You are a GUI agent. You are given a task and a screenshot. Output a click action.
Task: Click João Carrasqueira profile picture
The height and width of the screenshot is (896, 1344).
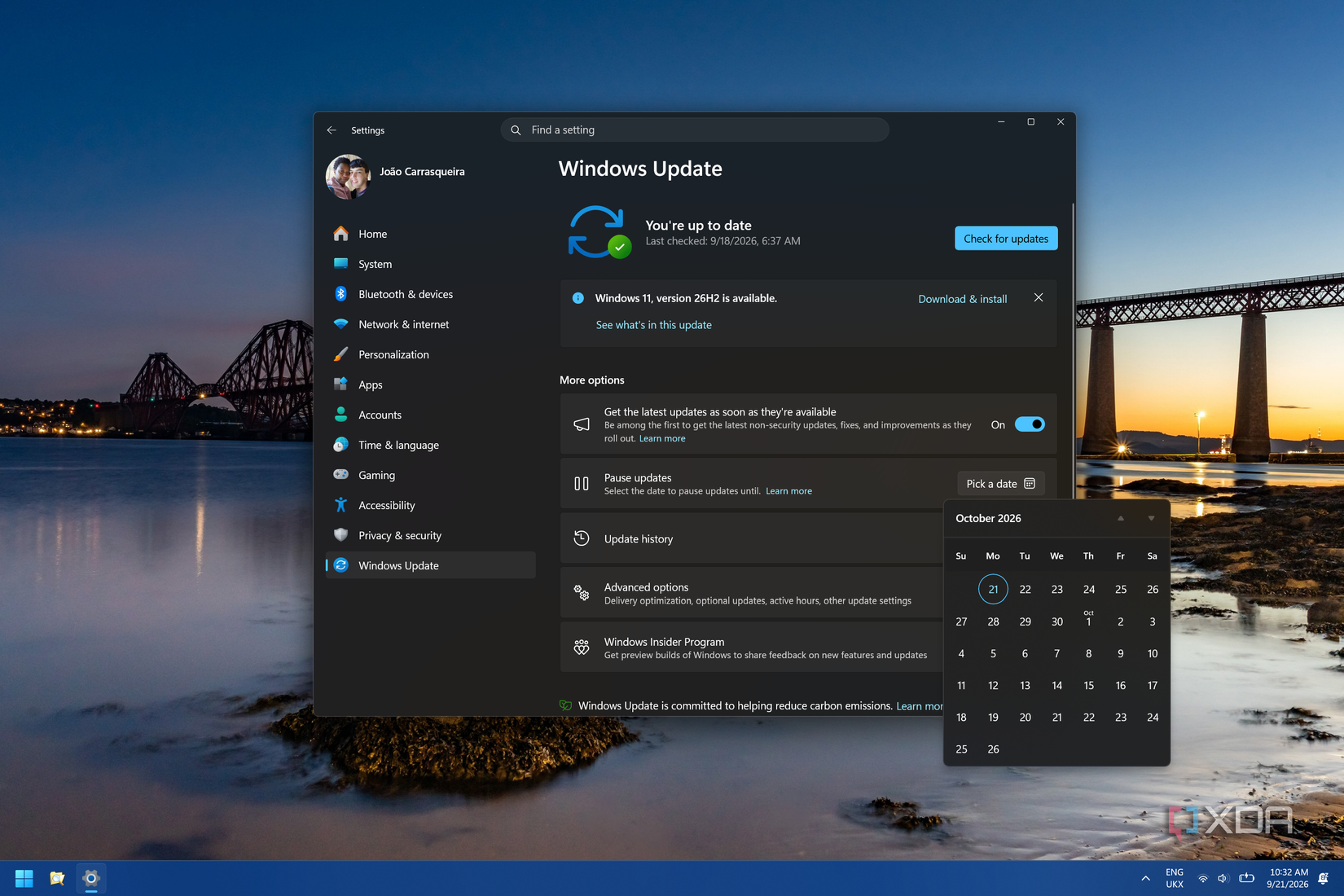coord(349,177)
